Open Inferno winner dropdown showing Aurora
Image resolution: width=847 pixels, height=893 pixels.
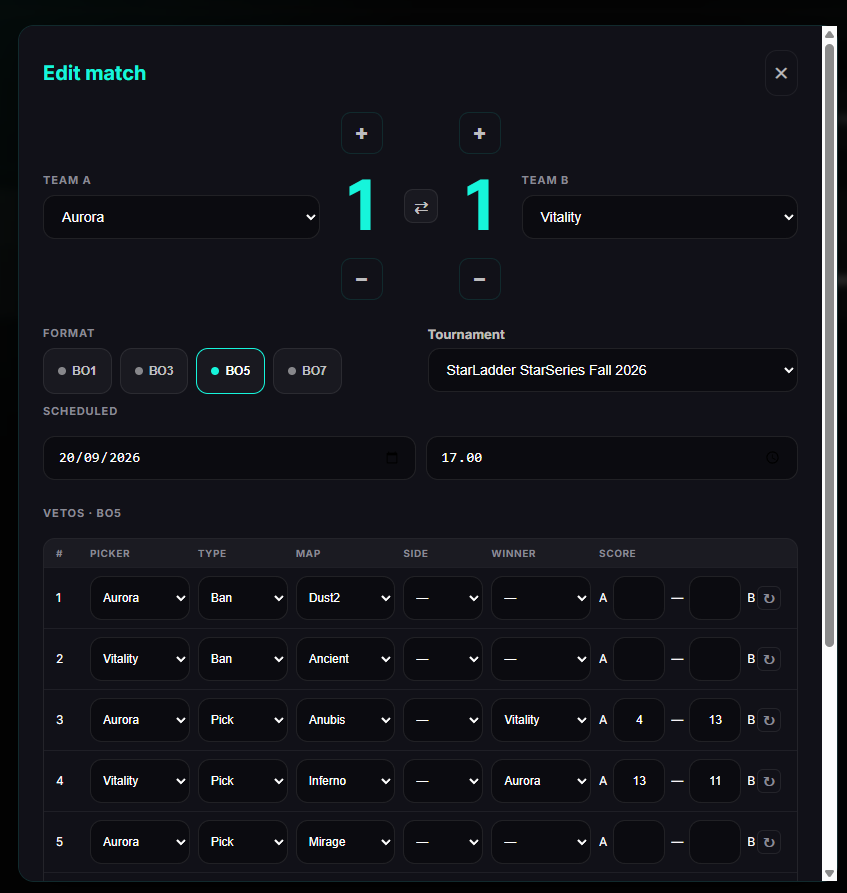(541, 781)
